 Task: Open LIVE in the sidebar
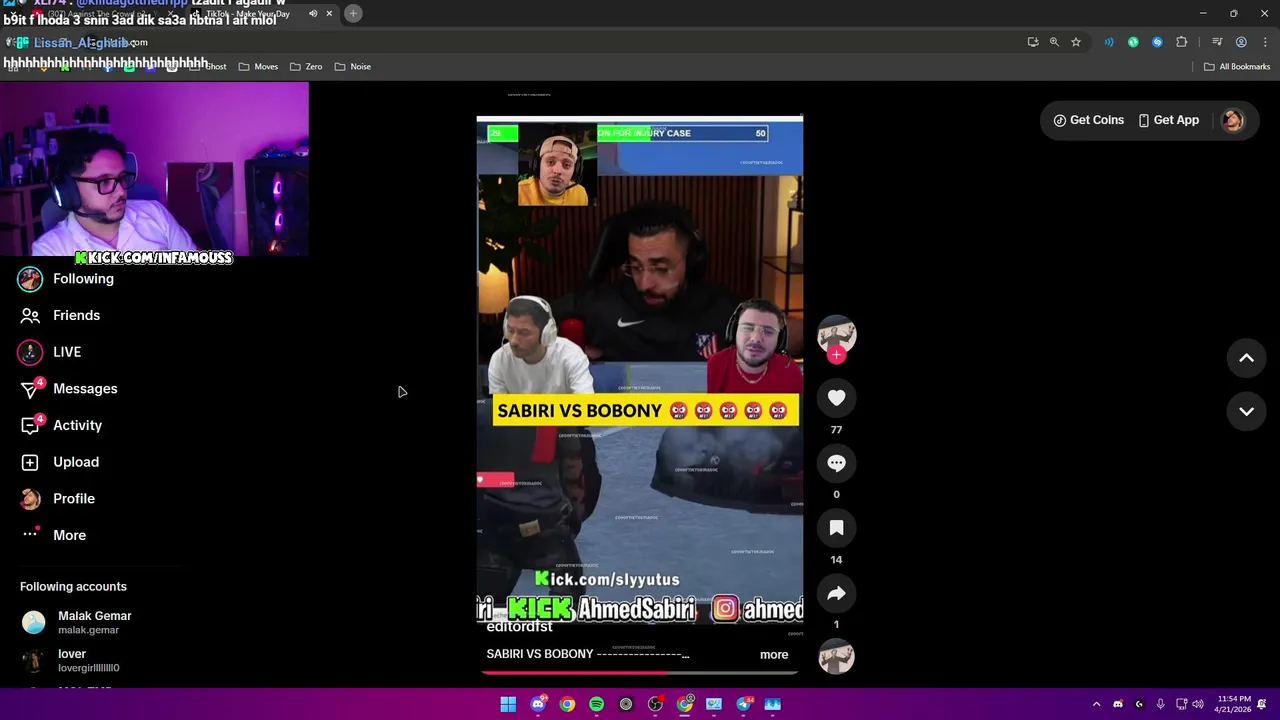point(50,352)
